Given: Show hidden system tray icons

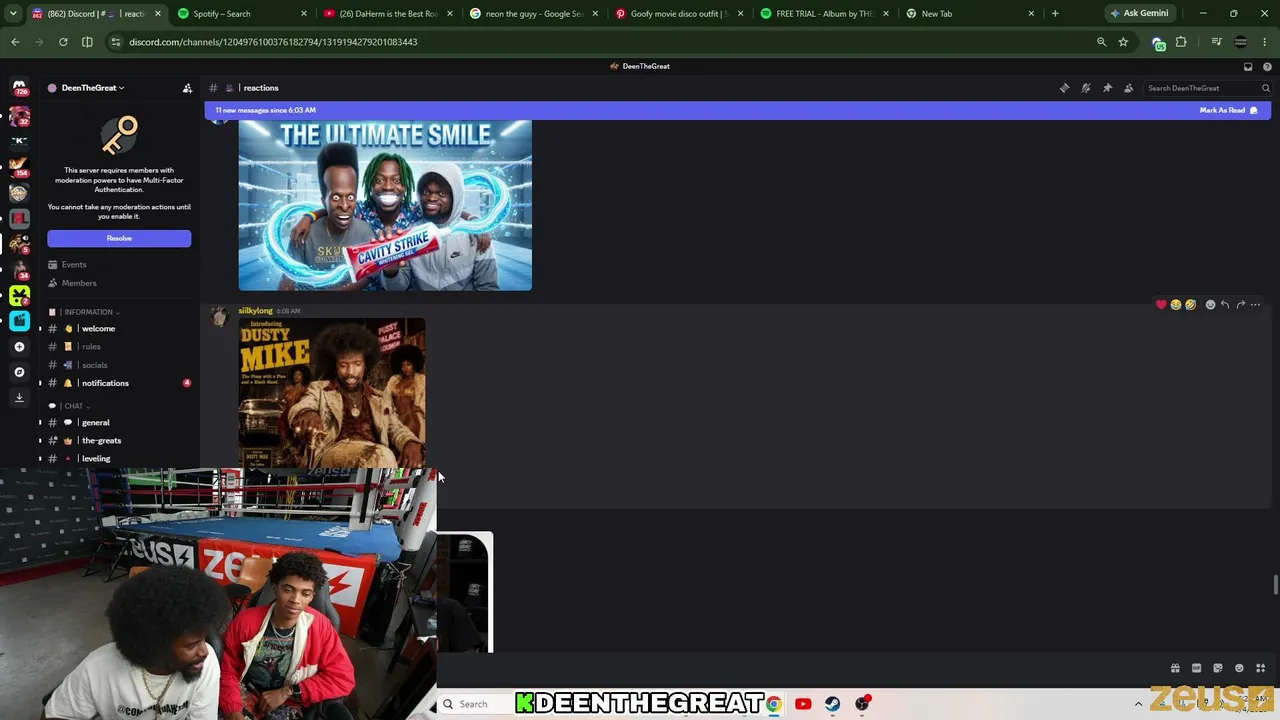Looking at the screenshot, I should tap(1138, 704).
